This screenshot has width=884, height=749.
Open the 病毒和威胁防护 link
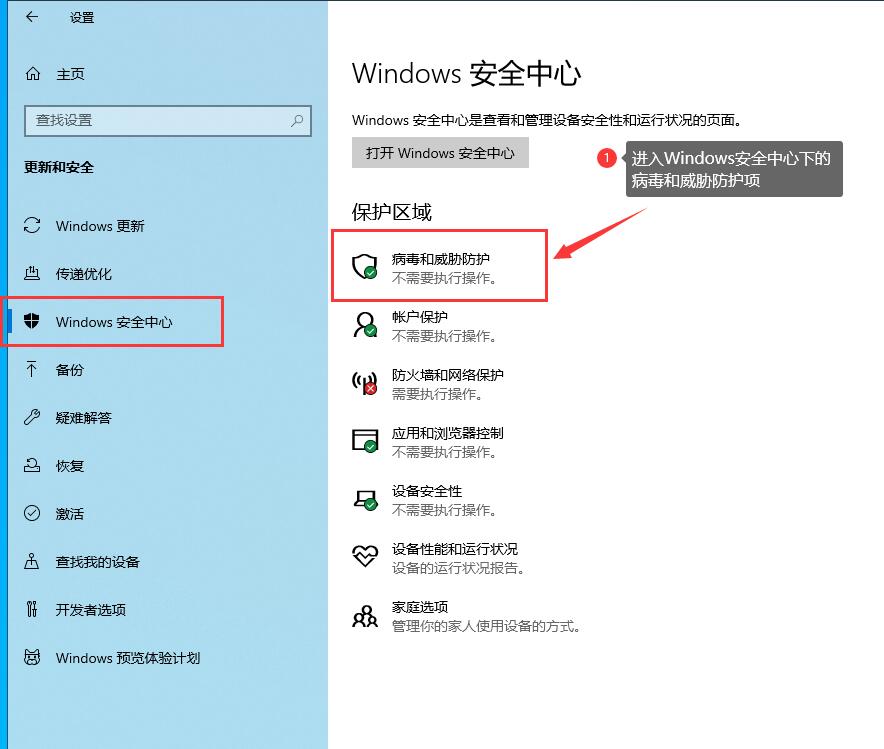tap(440, 259)
